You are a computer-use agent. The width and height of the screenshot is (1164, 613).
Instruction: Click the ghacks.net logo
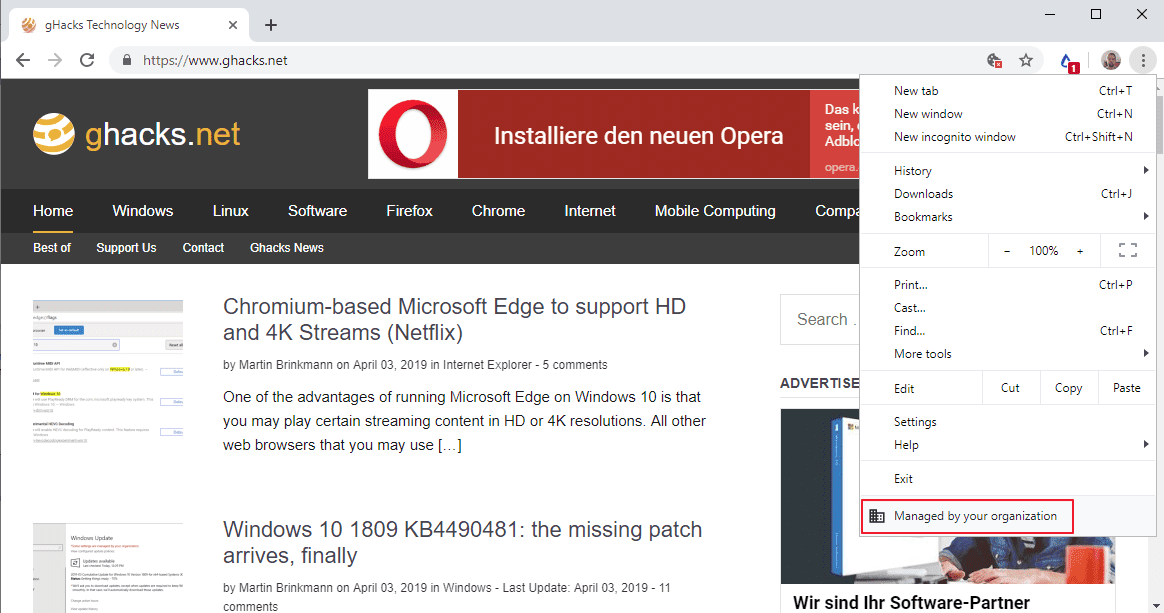pos(137,134)
